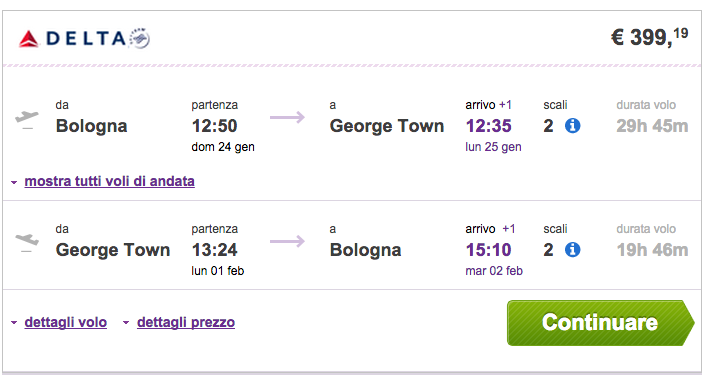
Task: Click the George Town 13:24 departure time
Action: tap(214, 250)
